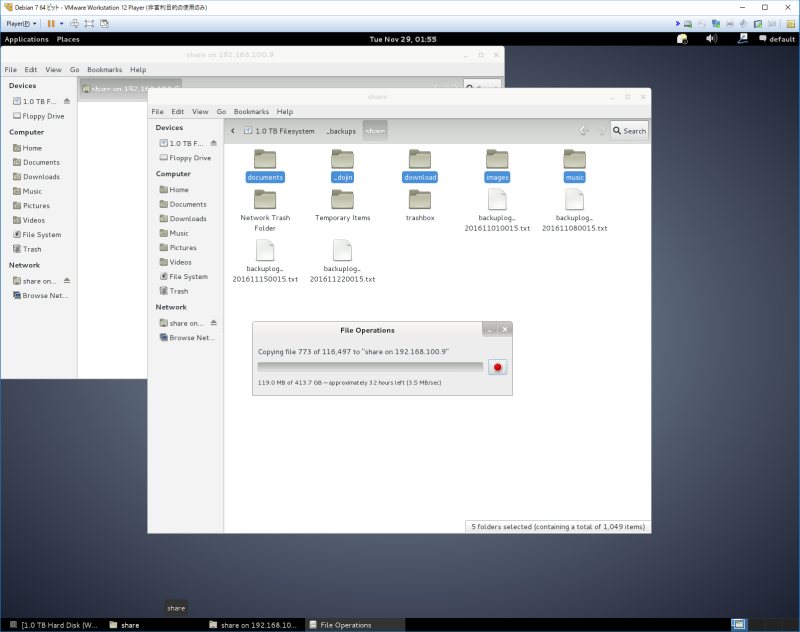This screenshot has height=632, width=800.
Task: Select the music folder icon
Action: [574, 159]
